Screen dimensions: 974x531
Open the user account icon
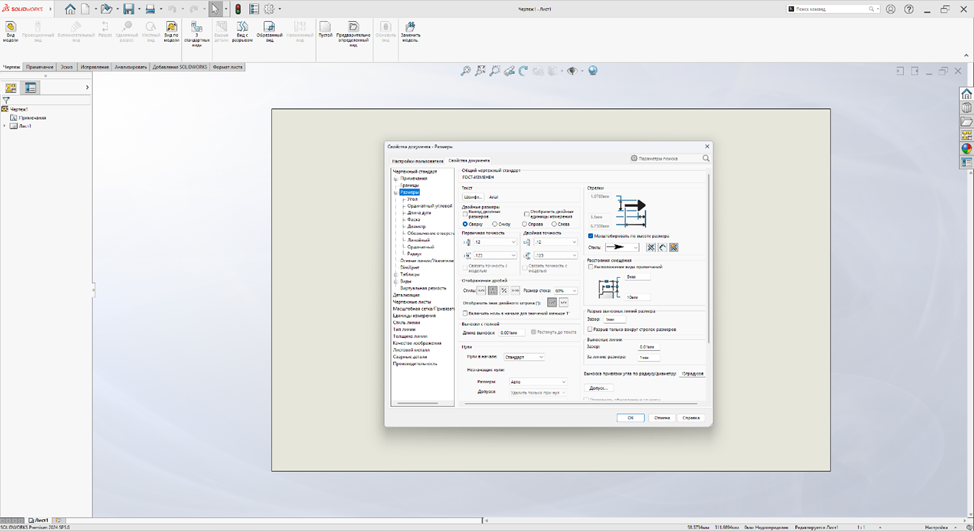(891, 9)
